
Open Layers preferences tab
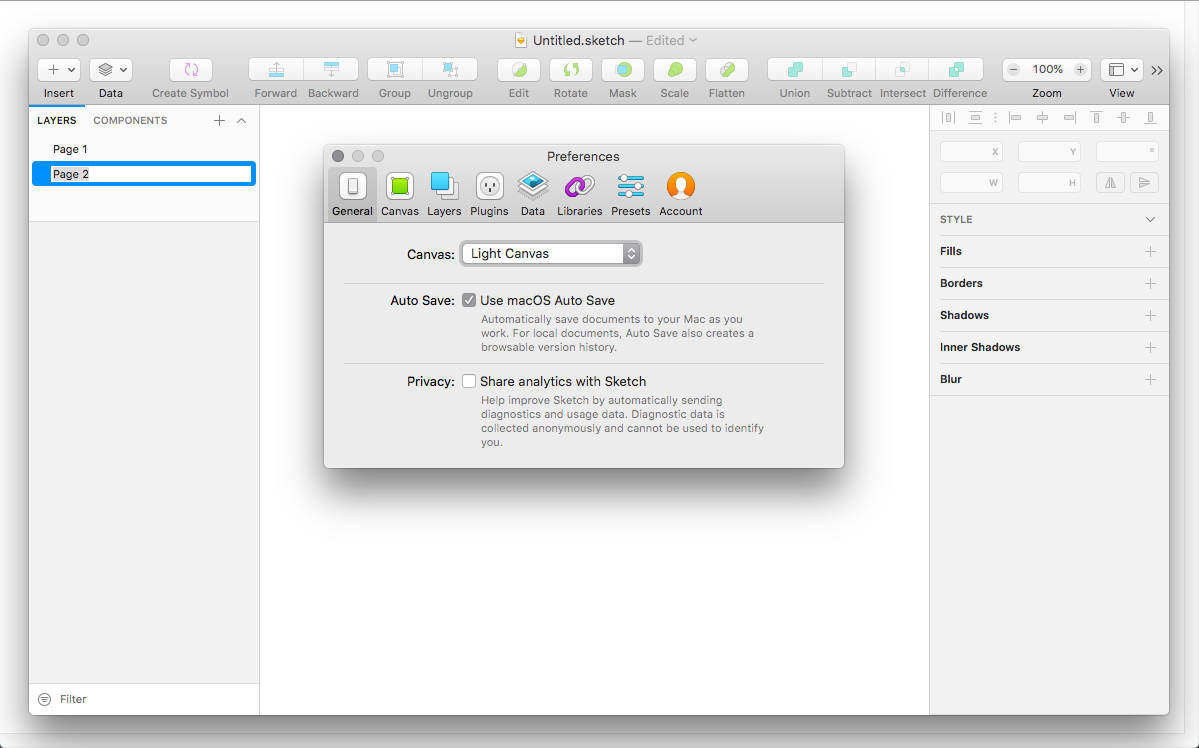(x=444, y=195)
